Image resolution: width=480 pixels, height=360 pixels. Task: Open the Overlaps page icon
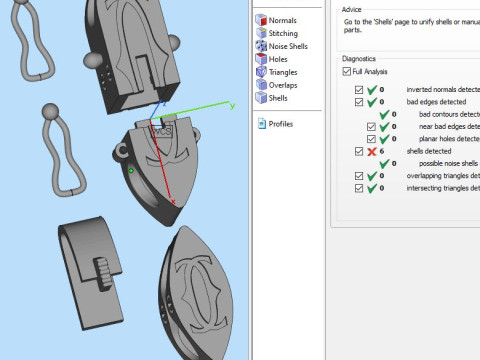click(x=261, y=85)
